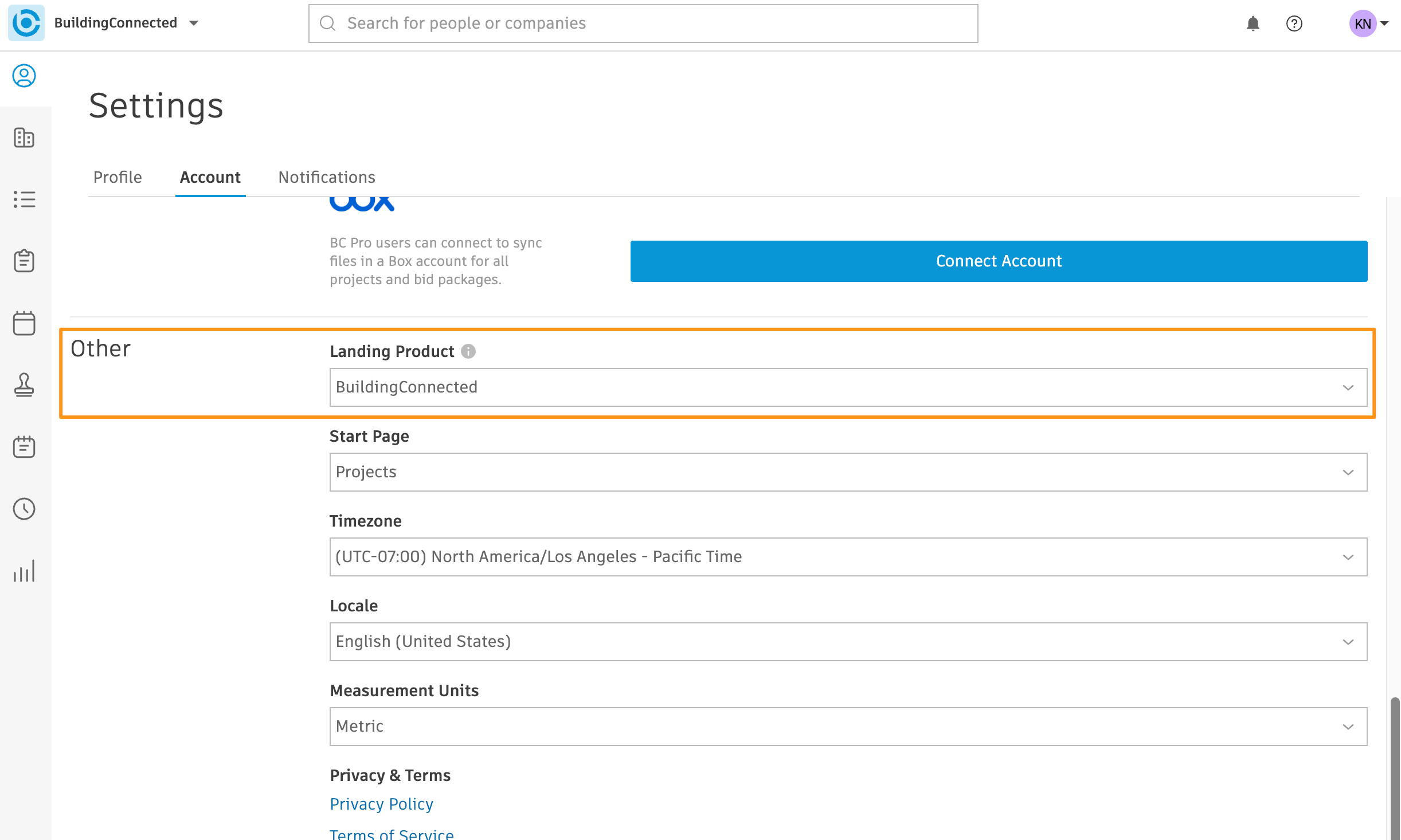Open the notifications bell

pos(1253,23)
